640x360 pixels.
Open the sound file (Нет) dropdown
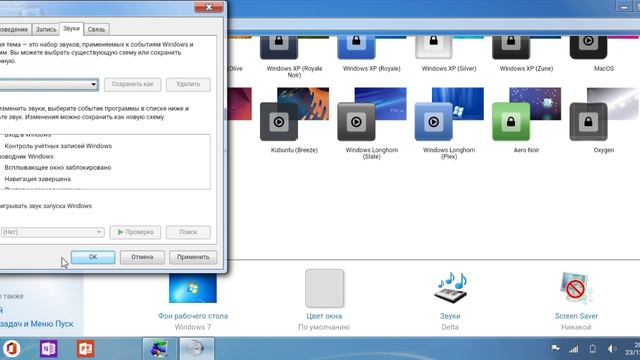point(52,232)
